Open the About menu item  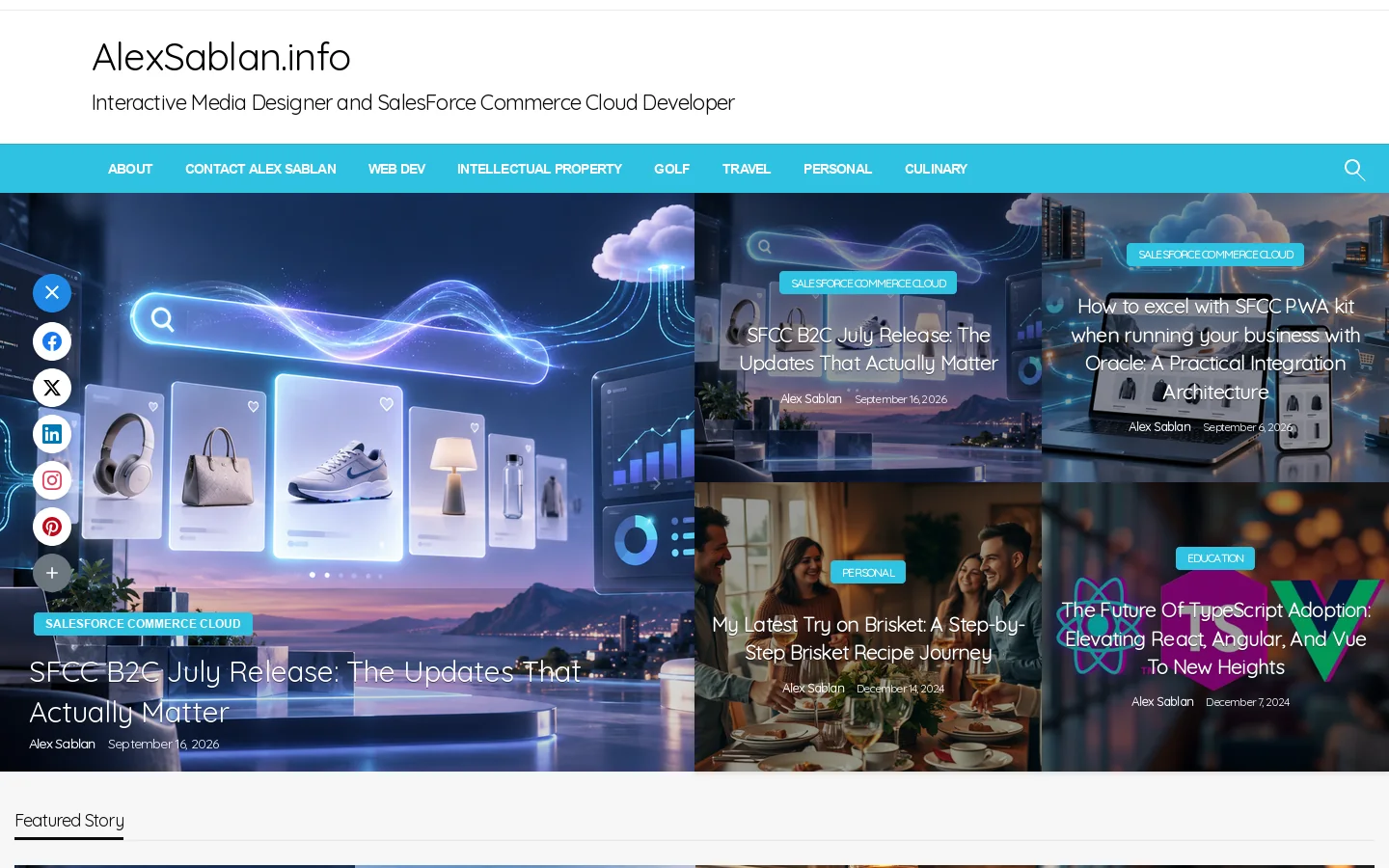pos(130,169)
